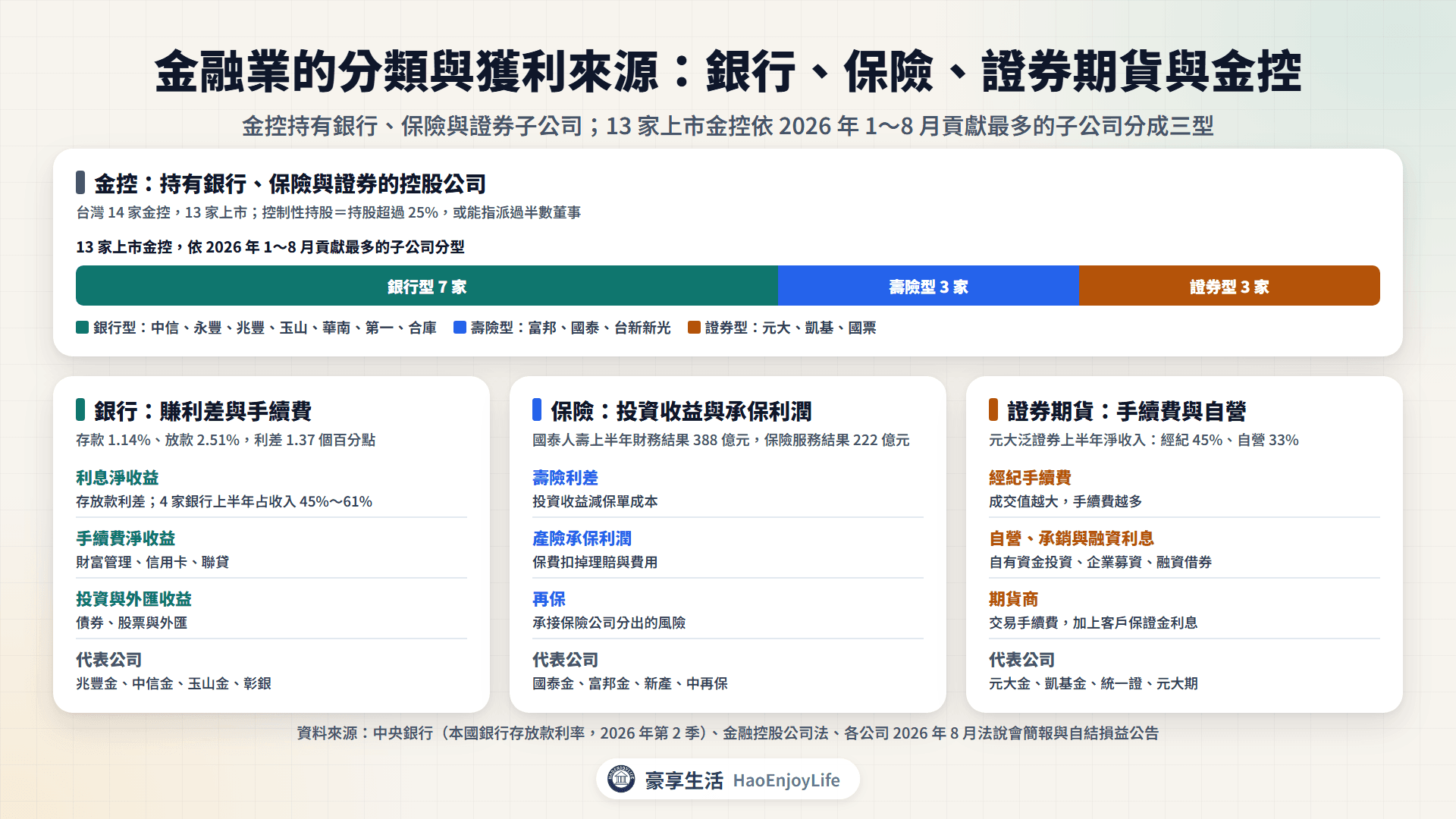Click the text 交易手續費,加上客戶保證金利息
1456x819 pixels.
pyautogui.click(x=1094, y=623)
